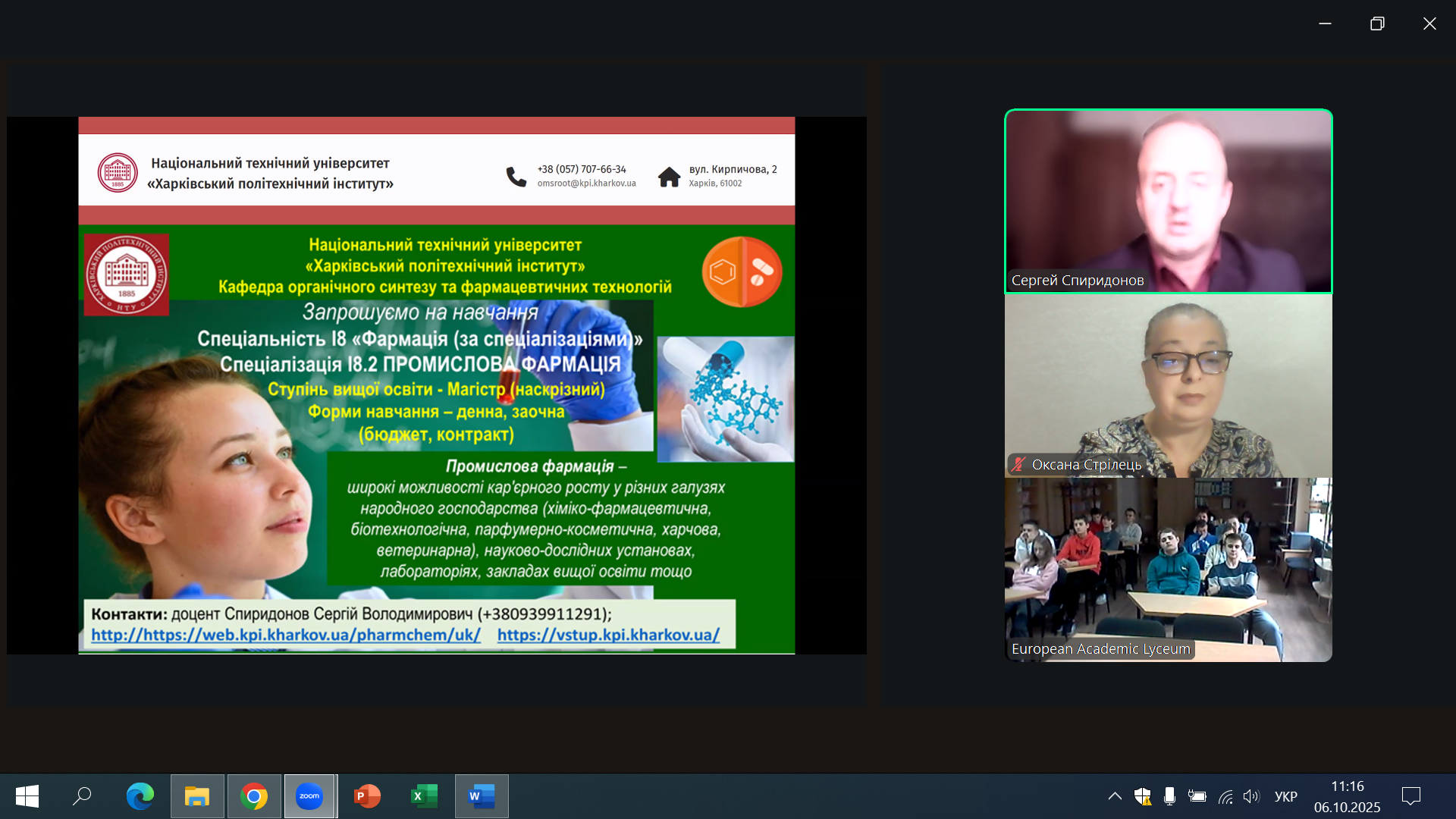Image resolution: width=1456 pixels, height=819 pixels.
Task: Select European Academic Lyceum video tile
Action: click(x=1168, y=569)
